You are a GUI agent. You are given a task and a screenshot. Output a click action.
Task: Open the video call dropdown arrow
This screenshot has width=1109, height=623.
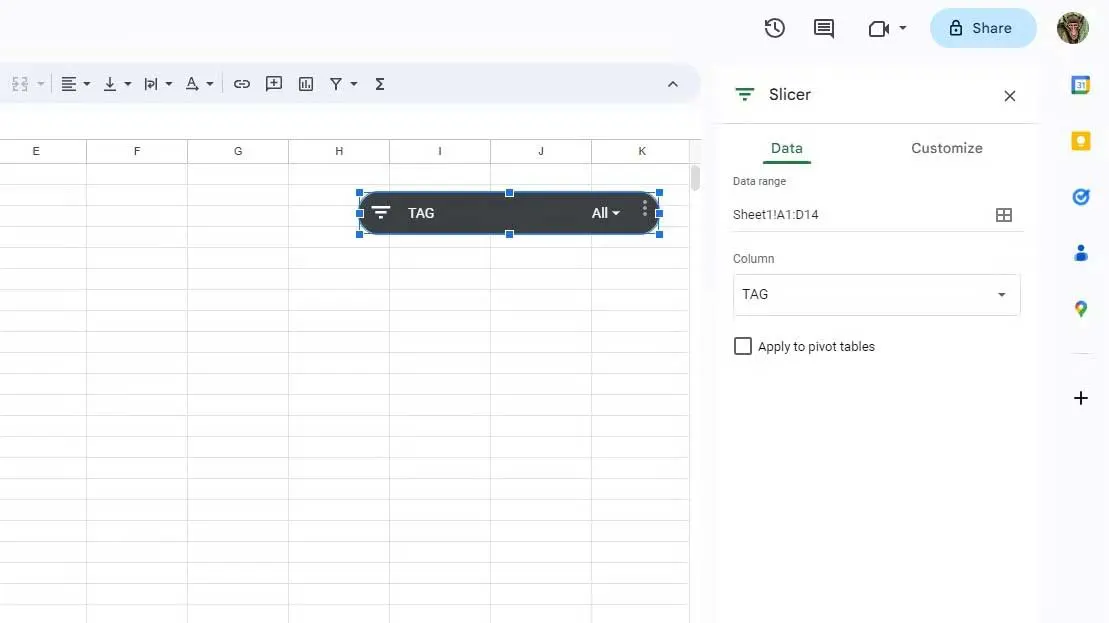900,28
